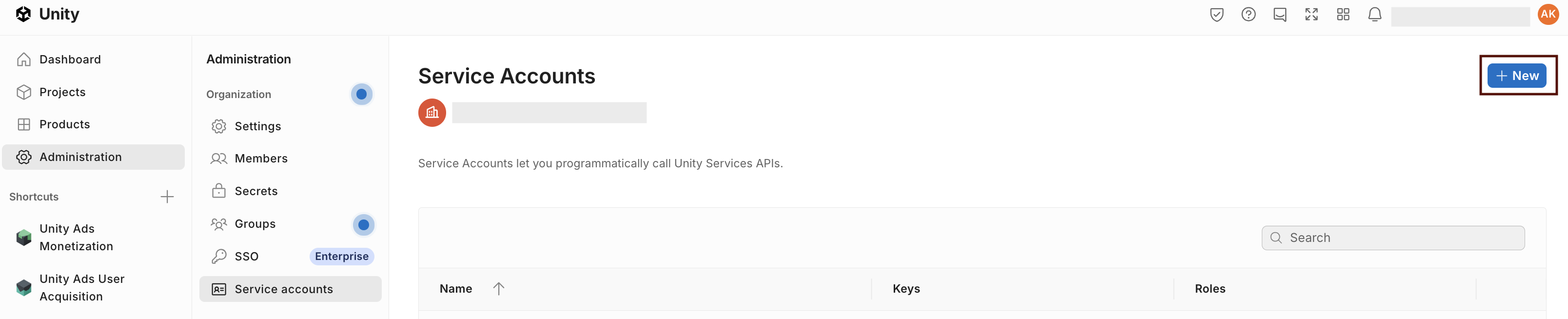Image resolution: width=1568 pixels, height=319 pixels.
Task: Add a shortcut with the plus icon
Action: (167, 196)
